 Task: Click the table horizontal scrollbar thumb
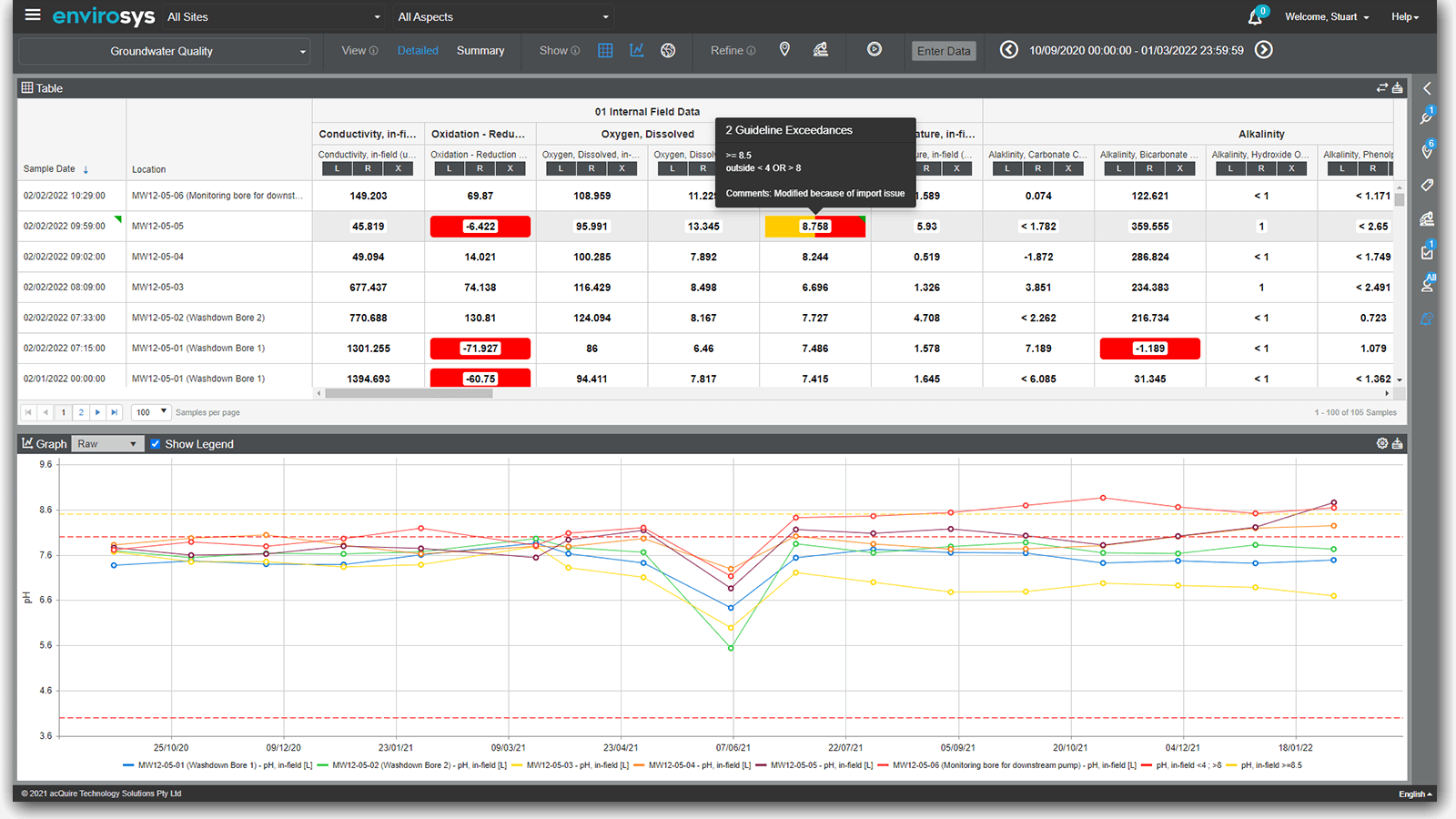(409, 394)
